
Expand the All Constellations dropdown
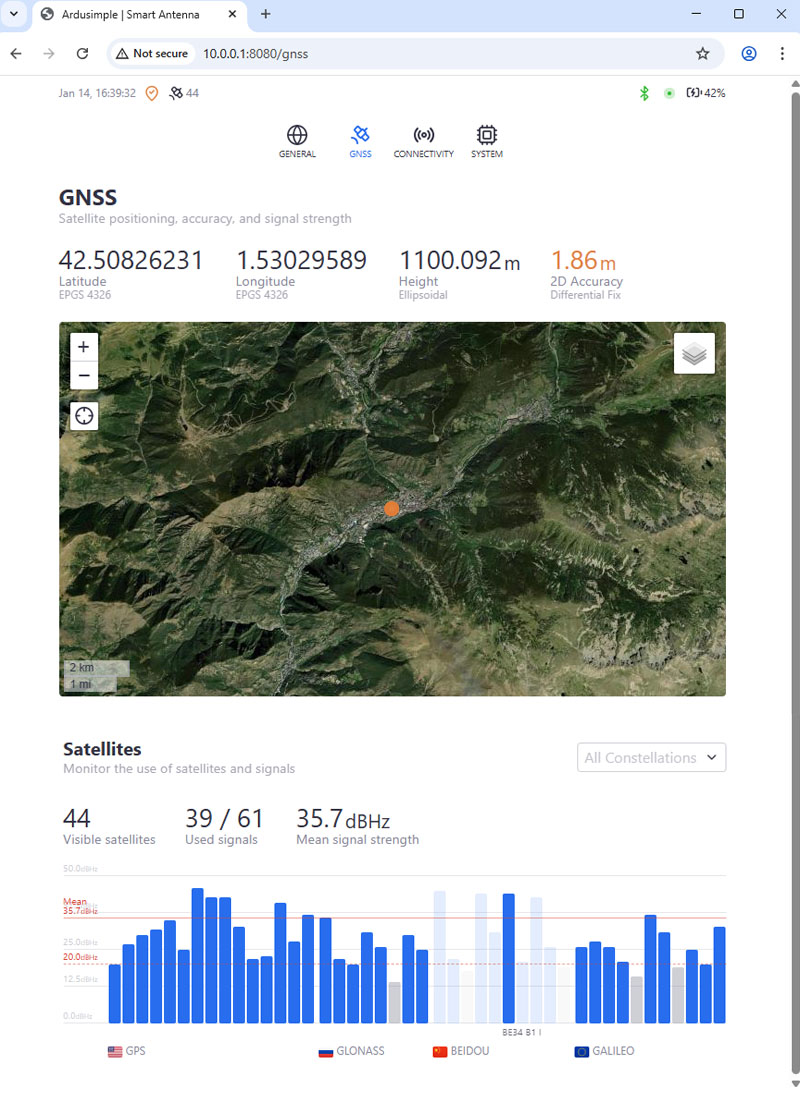(x=651, y=758)
